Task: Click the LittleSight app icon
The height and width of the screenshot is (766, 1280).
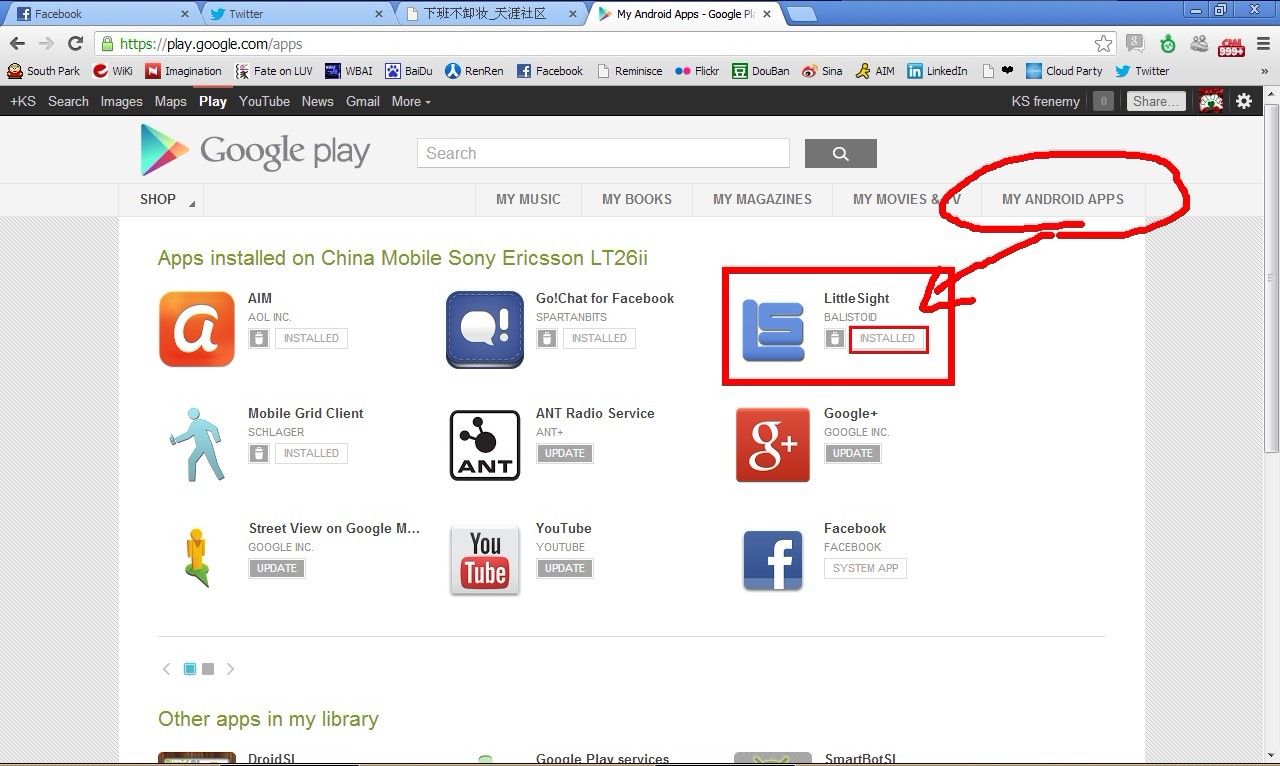Action: pyautogui.click(x=773, y=329)
